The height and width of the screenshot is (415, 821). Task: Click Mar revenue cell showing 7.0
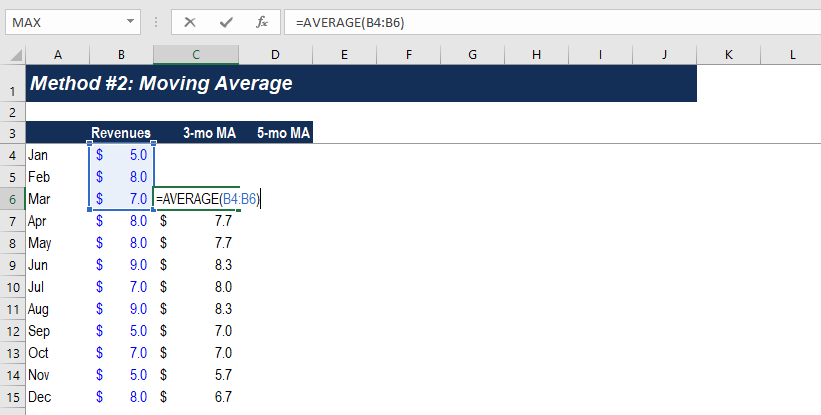tap(121, 199)
